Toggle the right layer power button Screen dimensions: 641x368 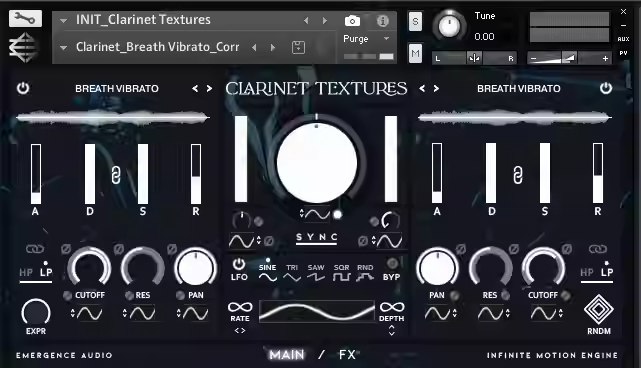[x=606, y=88]
